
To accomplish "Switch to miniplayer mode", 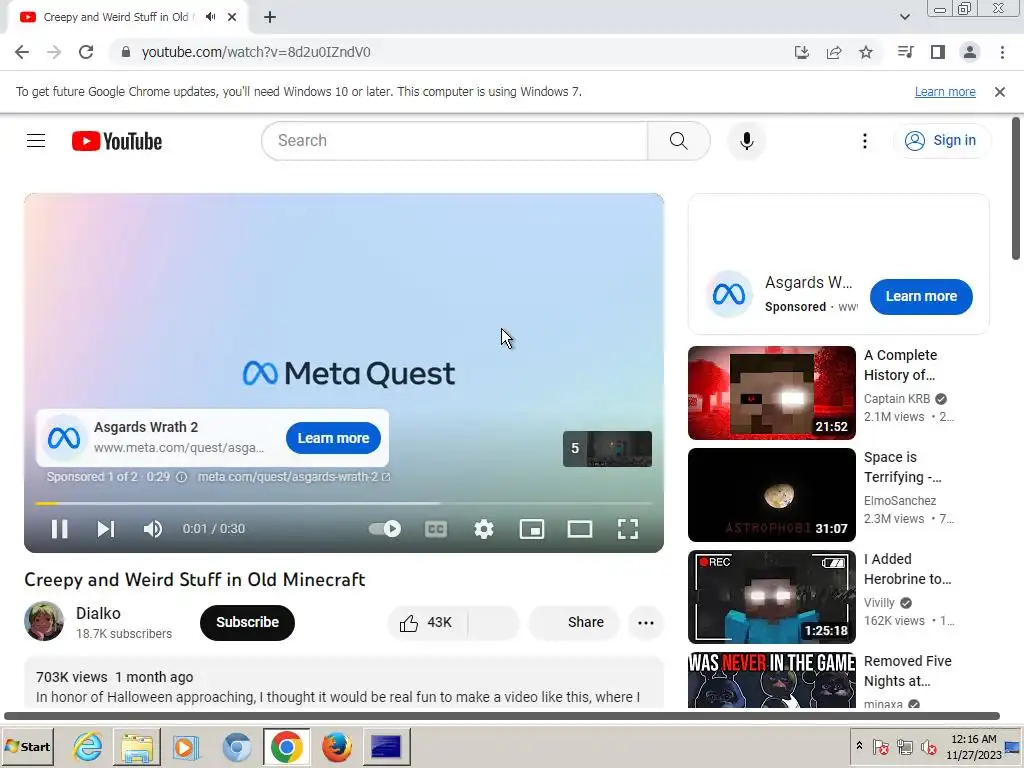I will click(x=532, y=529).
